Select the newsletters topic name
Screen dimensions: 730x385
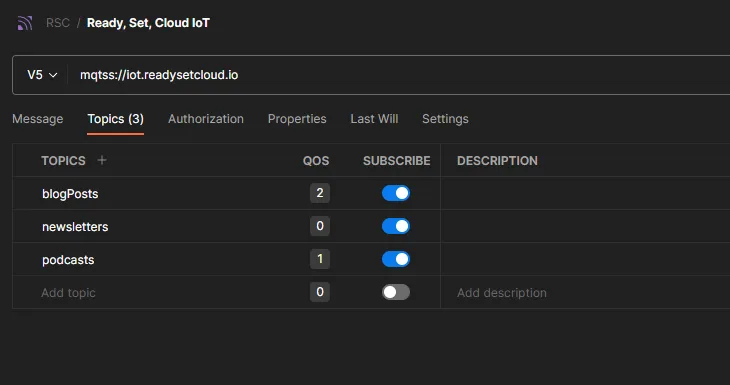(x=75, y=227)
